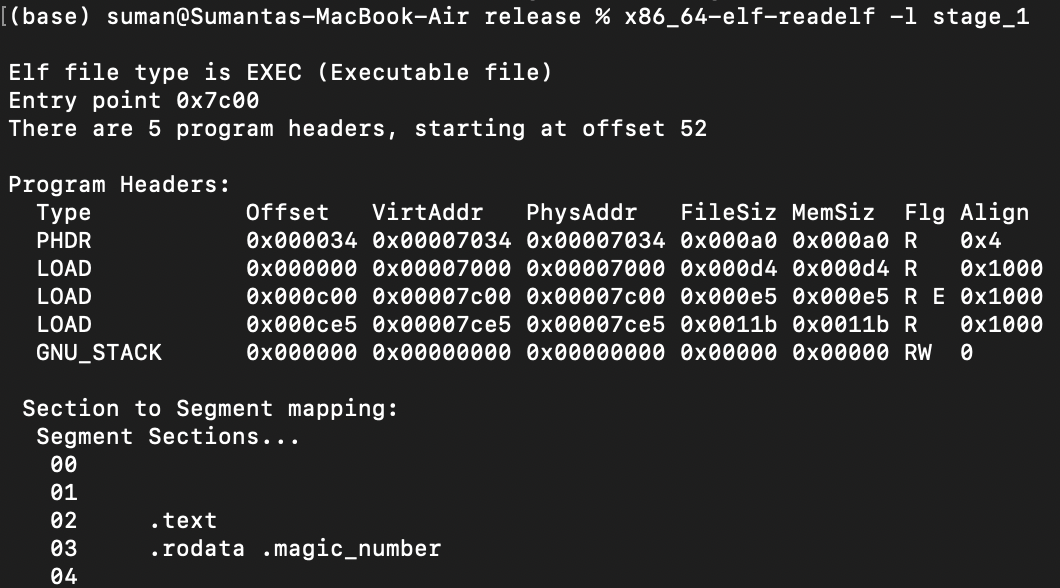Image resolution: width=1060 pixels, height=588 pixels.
Task: Click the .magic_number section name
Action: coord(351,549)
